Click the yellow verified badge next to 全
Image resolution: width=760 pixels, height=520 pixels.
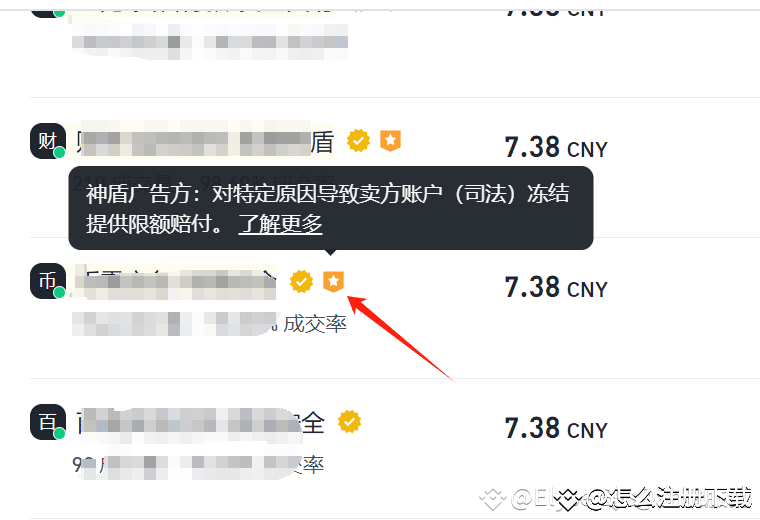(349, 422)
